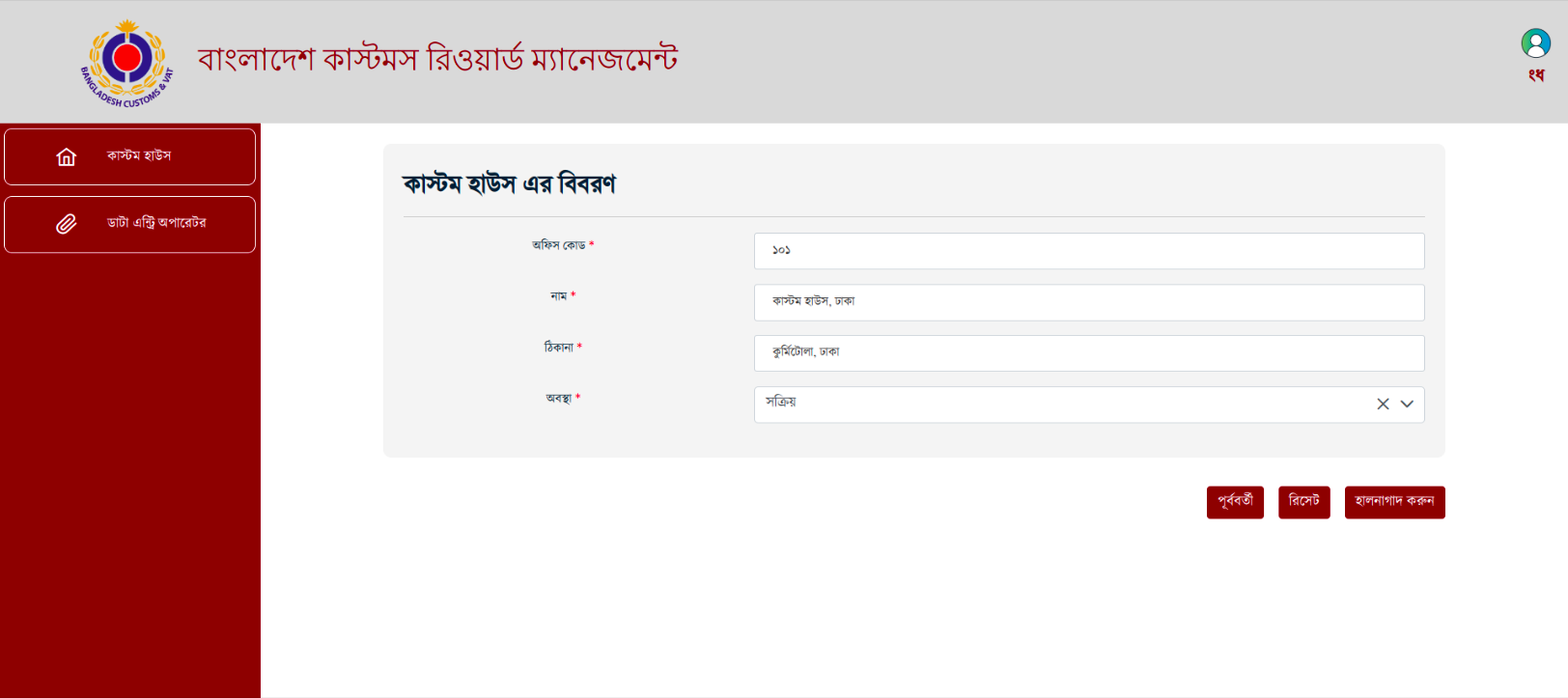Viewport: 1568px width, 698px height.
Task: Click the রিসেট button
Action: click(x=1303, y=502)
